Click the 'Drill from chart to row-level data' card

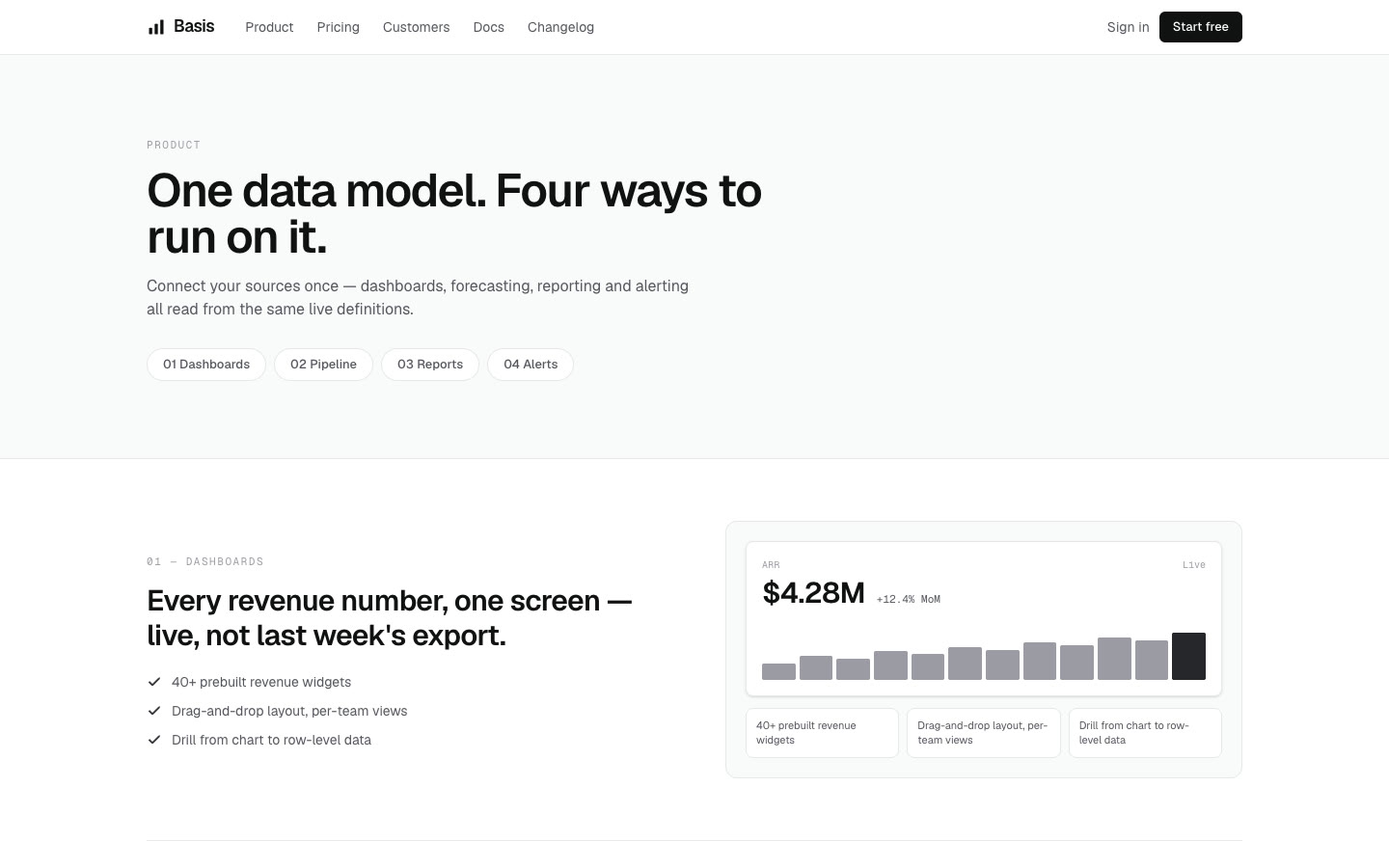pyautogui.click(x=1145, y=733)
